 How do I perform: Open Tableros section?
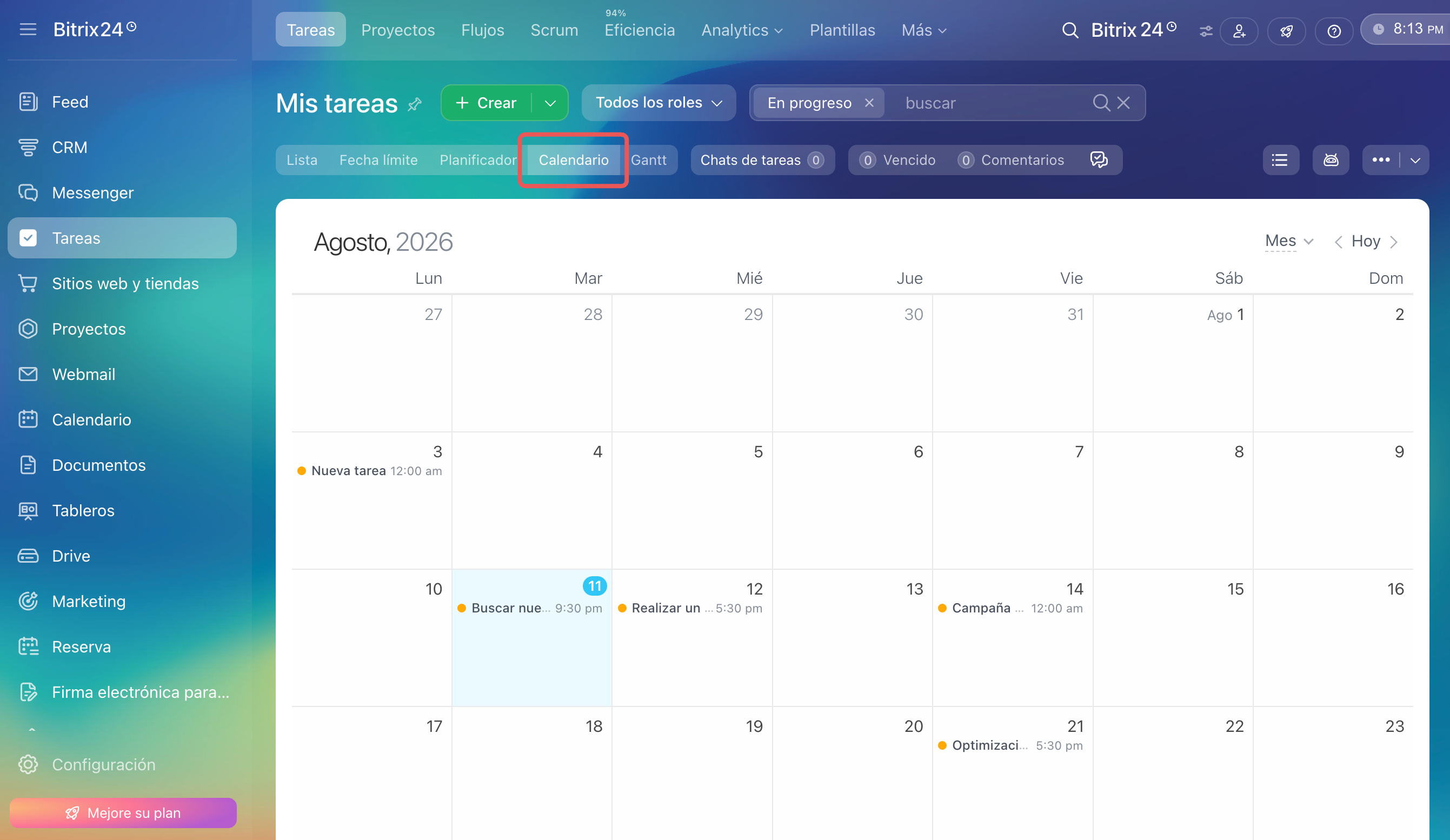(x=83, y=511)
